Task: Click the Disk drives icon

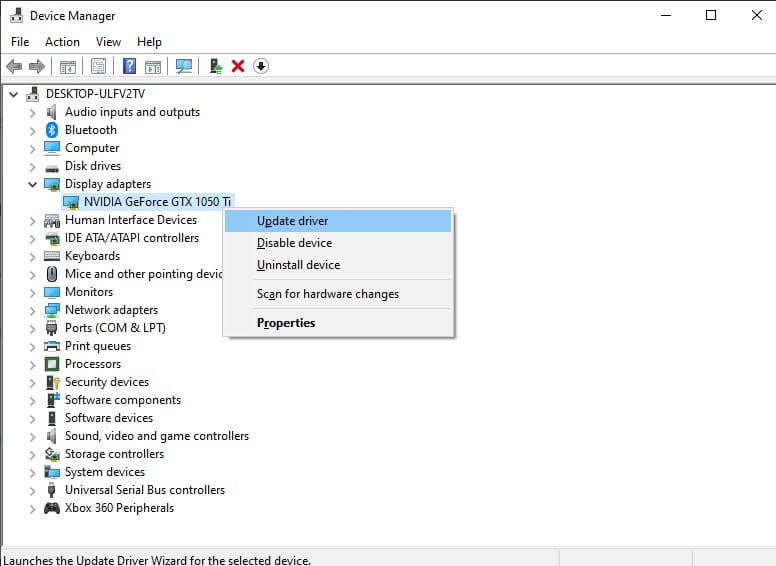Action: click(52, 167)
